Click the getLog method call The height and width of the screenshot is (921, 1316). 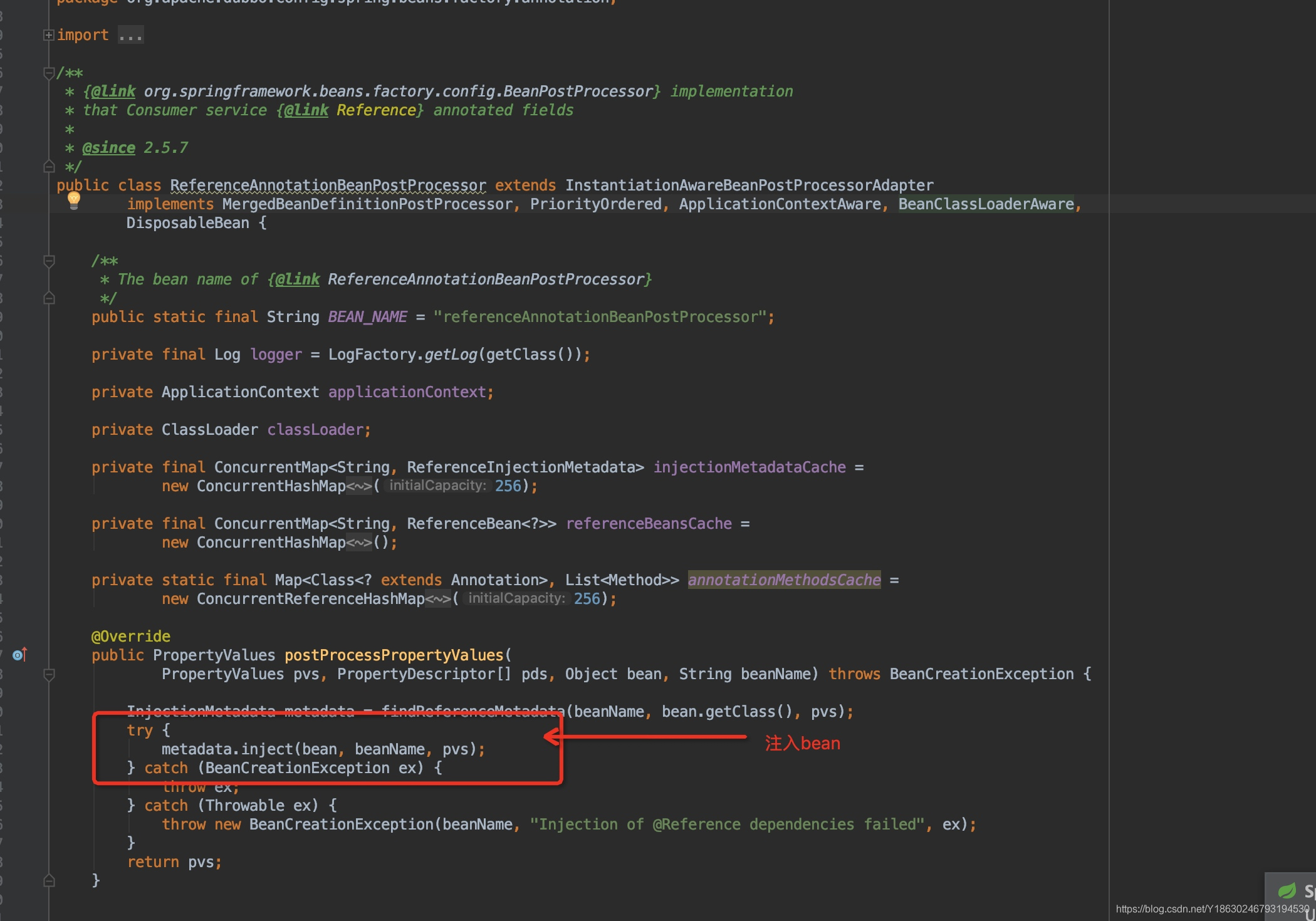(x=451, y=355)
